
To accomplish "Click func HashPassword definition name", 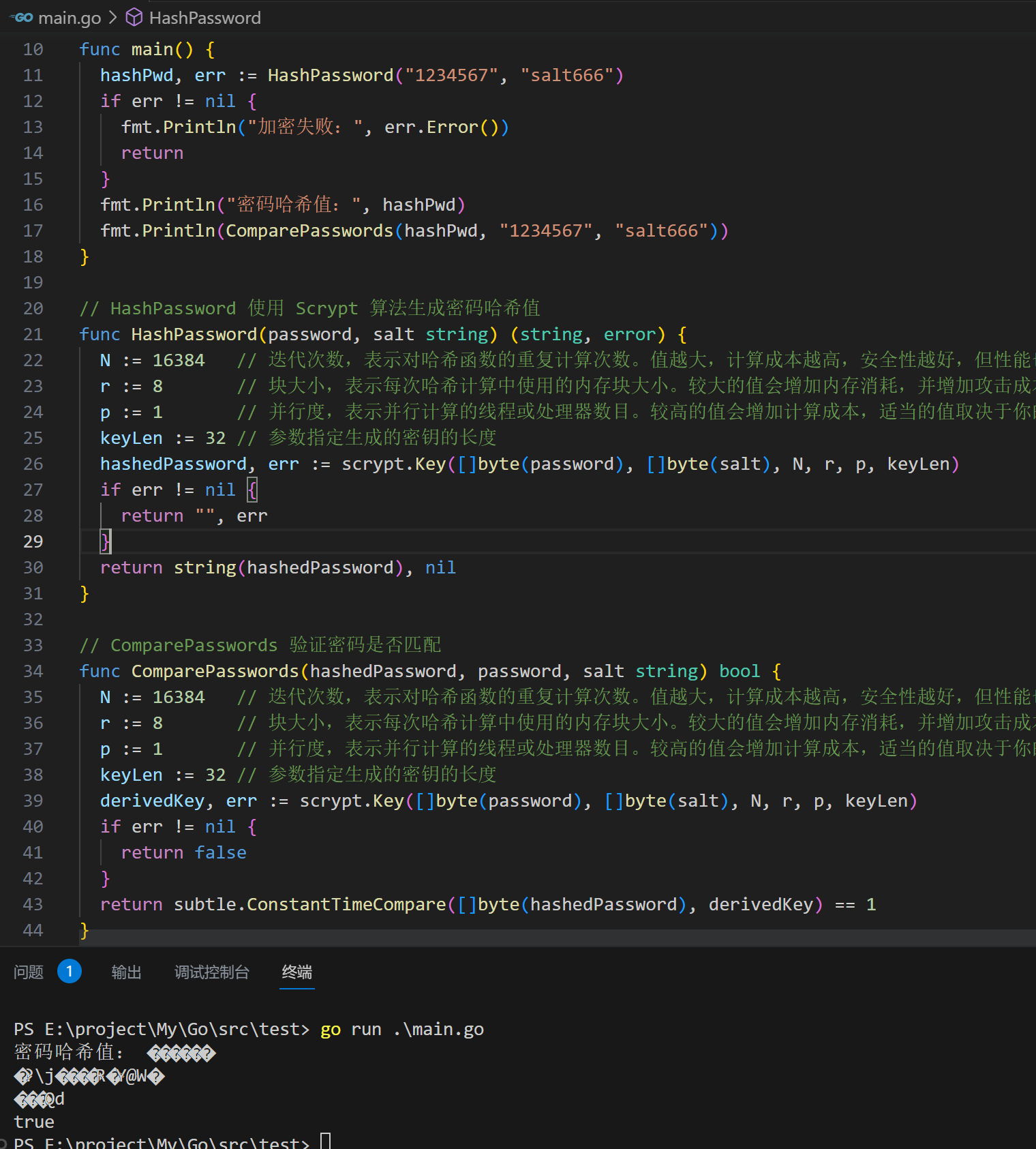I will click(x=194, y=334).
